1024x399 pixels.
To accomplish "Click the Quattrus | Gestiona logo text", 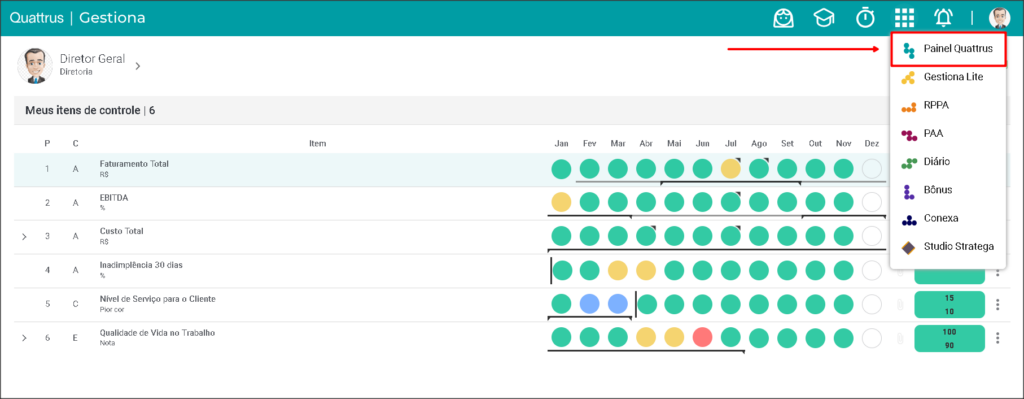I will (x=78, y=18).
